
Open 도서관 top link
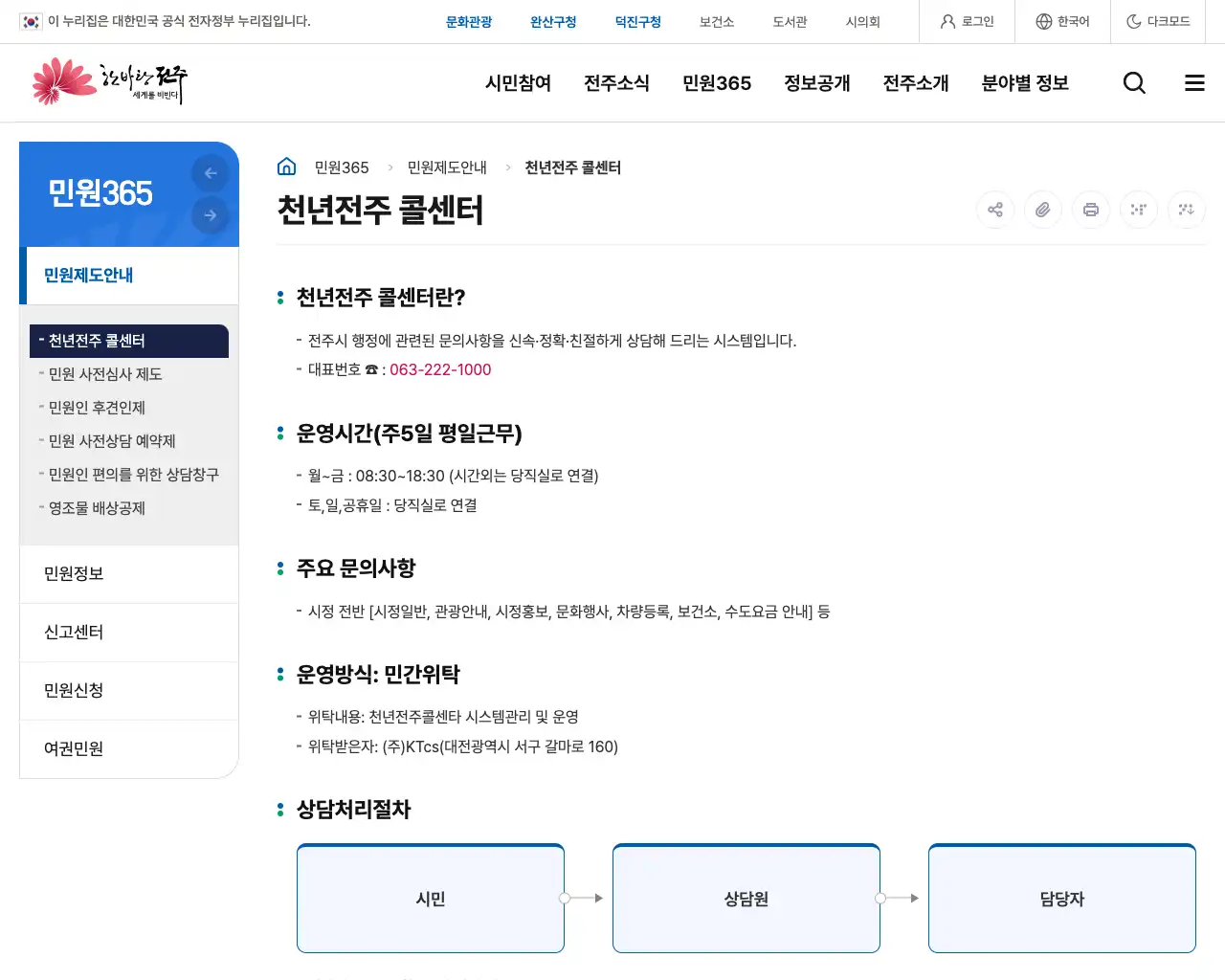(x=790, y=21)
